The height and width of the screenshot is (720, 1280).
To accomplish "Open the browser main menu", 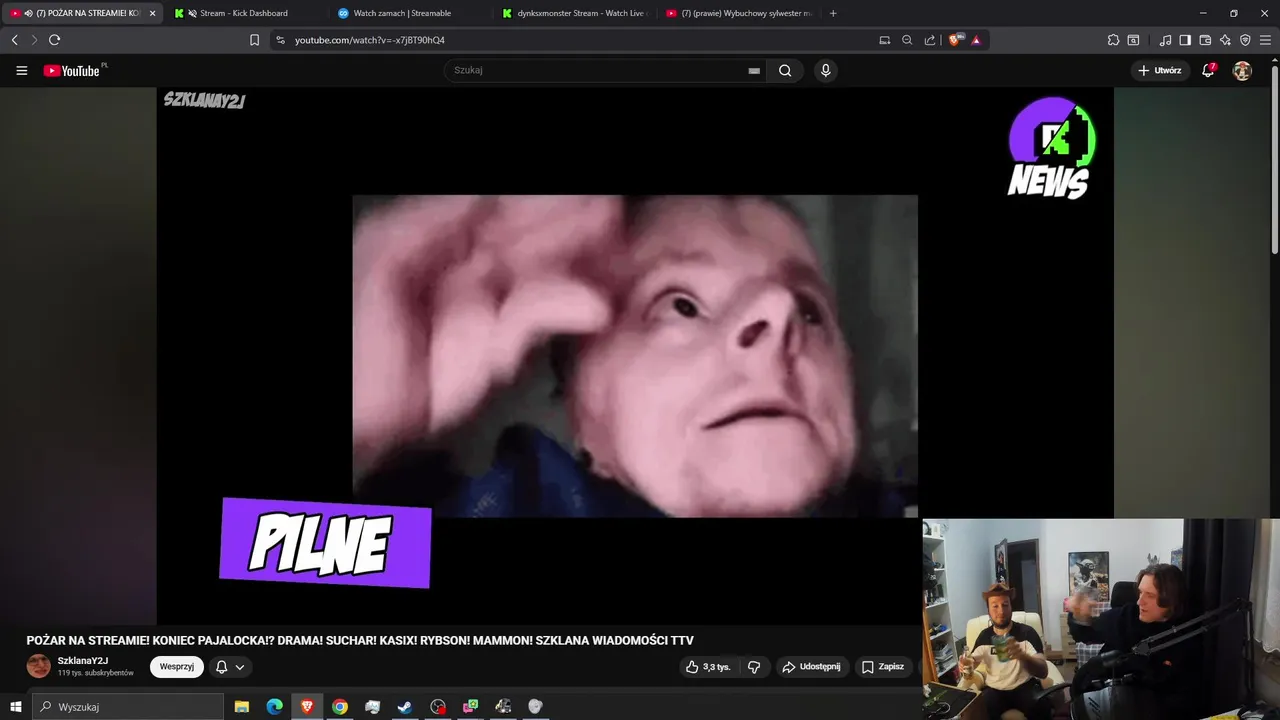I will tap(1265, 40).
